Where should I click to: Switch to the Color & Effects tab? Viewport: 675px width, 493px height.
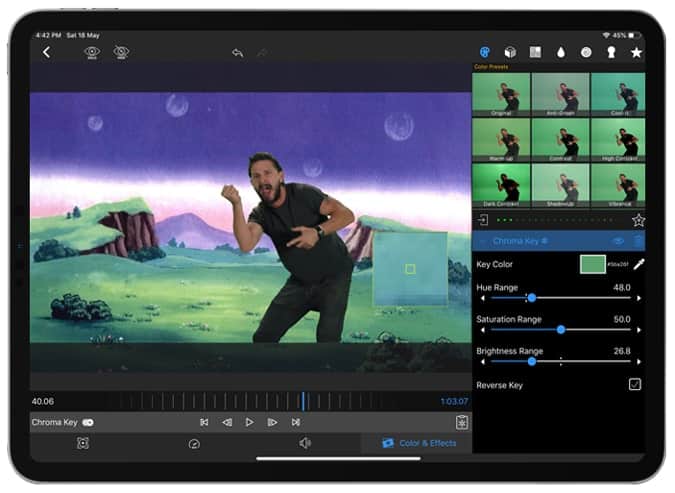(419, 443)
